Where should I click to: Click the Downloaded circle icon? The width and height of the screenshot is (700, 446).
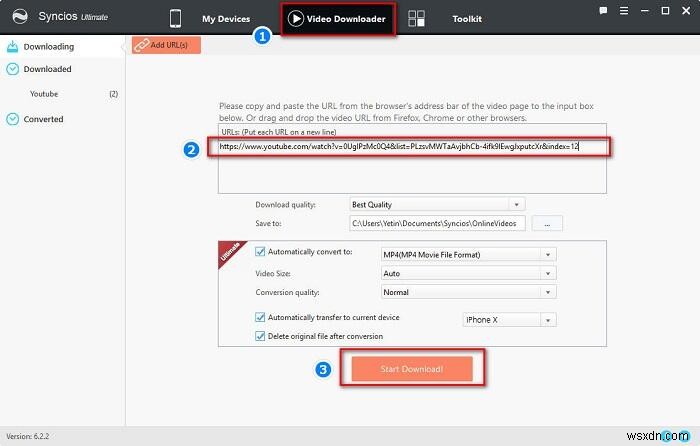click(x=12, y=69)
